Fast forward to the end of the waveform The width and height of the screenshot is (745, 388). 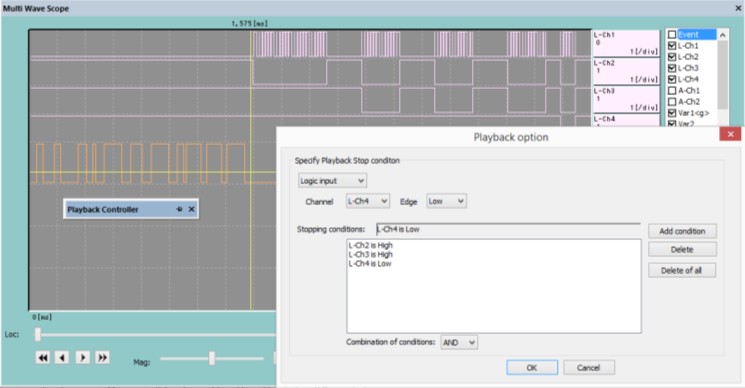102,358
